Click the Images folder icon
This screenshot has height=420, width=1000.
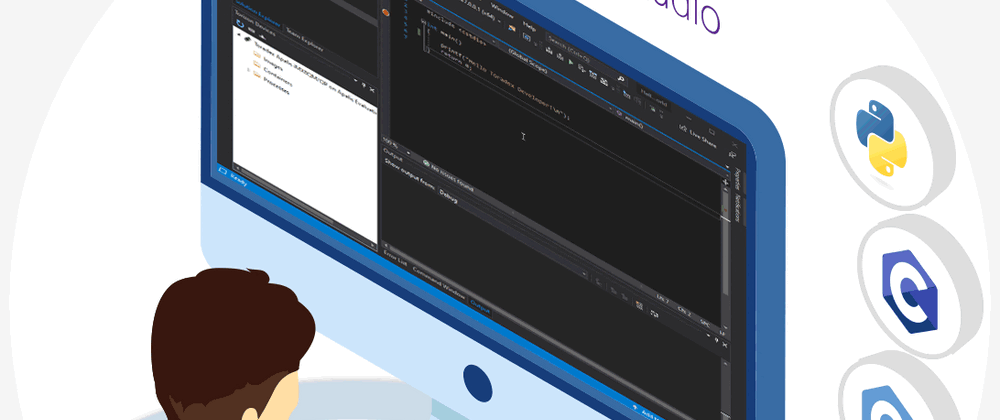click(x=257, y=63)
